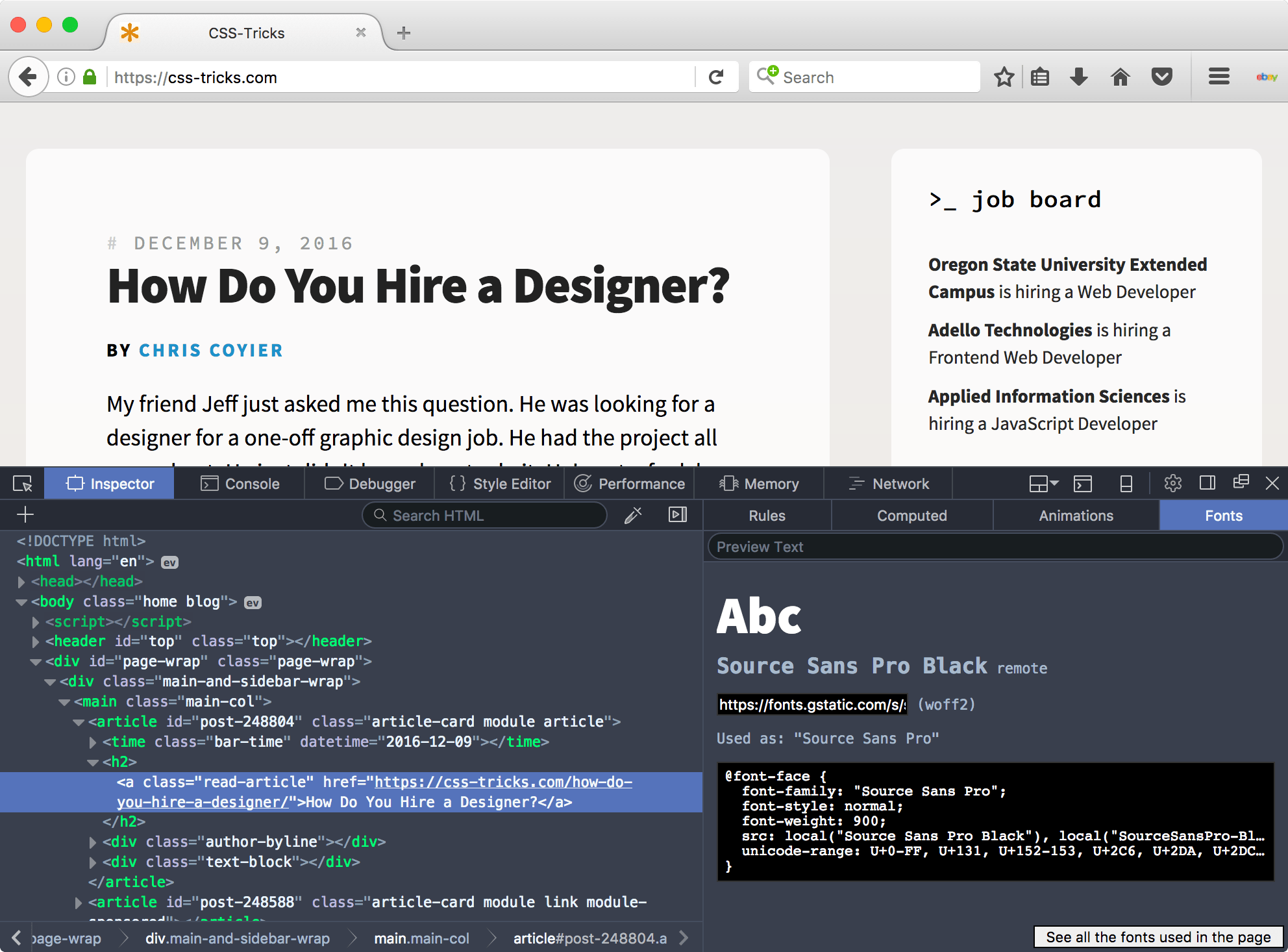Click the reload page button
Viewport: 1288px width, 952px height.
tap(716, 77)
